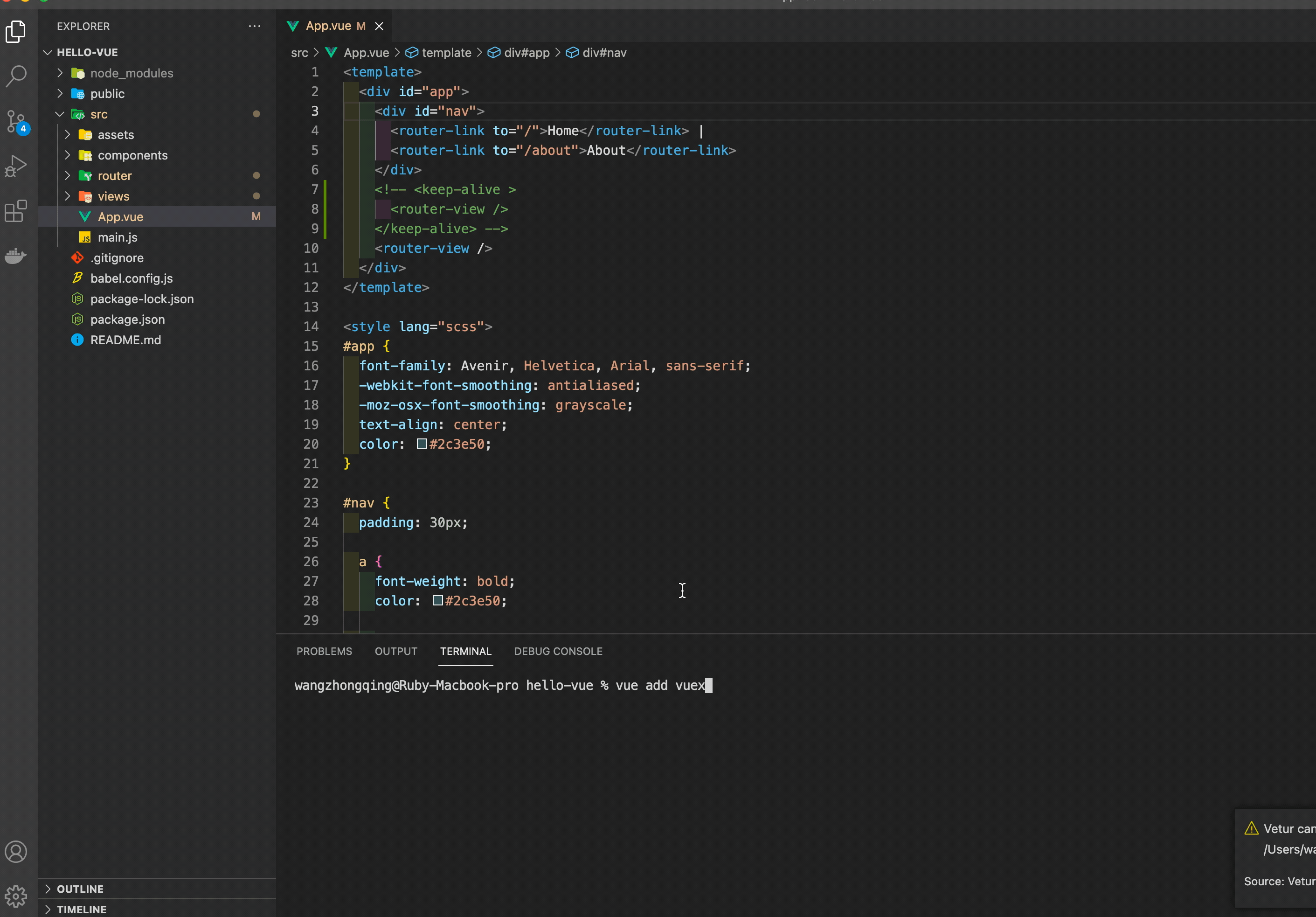
Task: Open the Docker view in activity bar
Action: (x=16, y=256)
